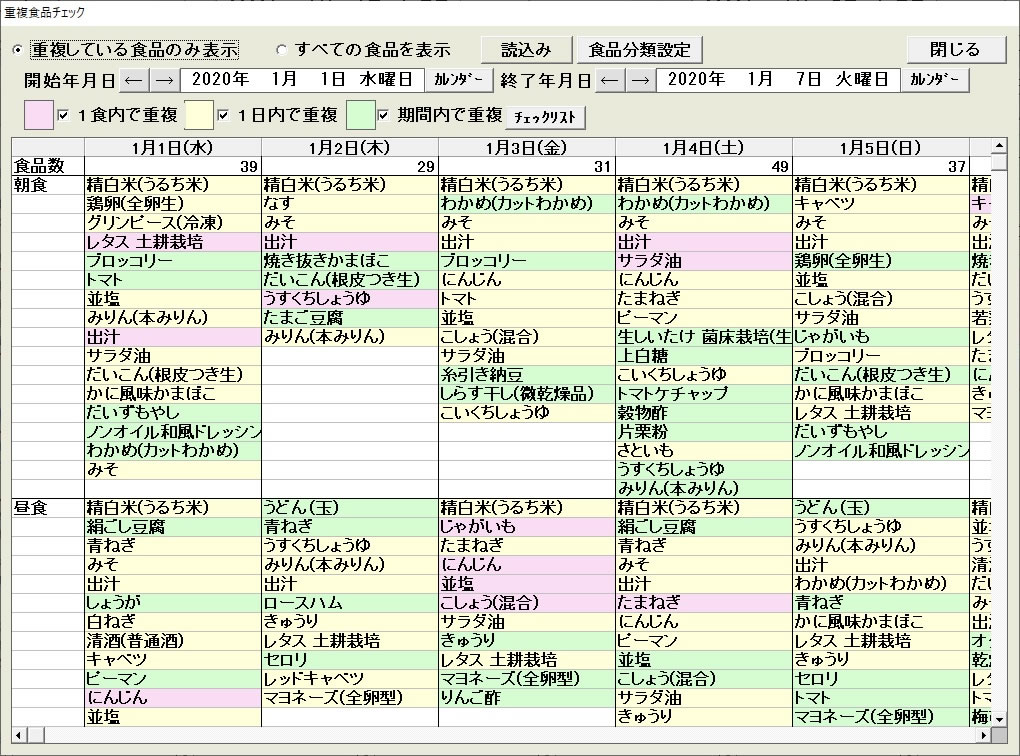Click the 閉じる button

pos(955,49)
